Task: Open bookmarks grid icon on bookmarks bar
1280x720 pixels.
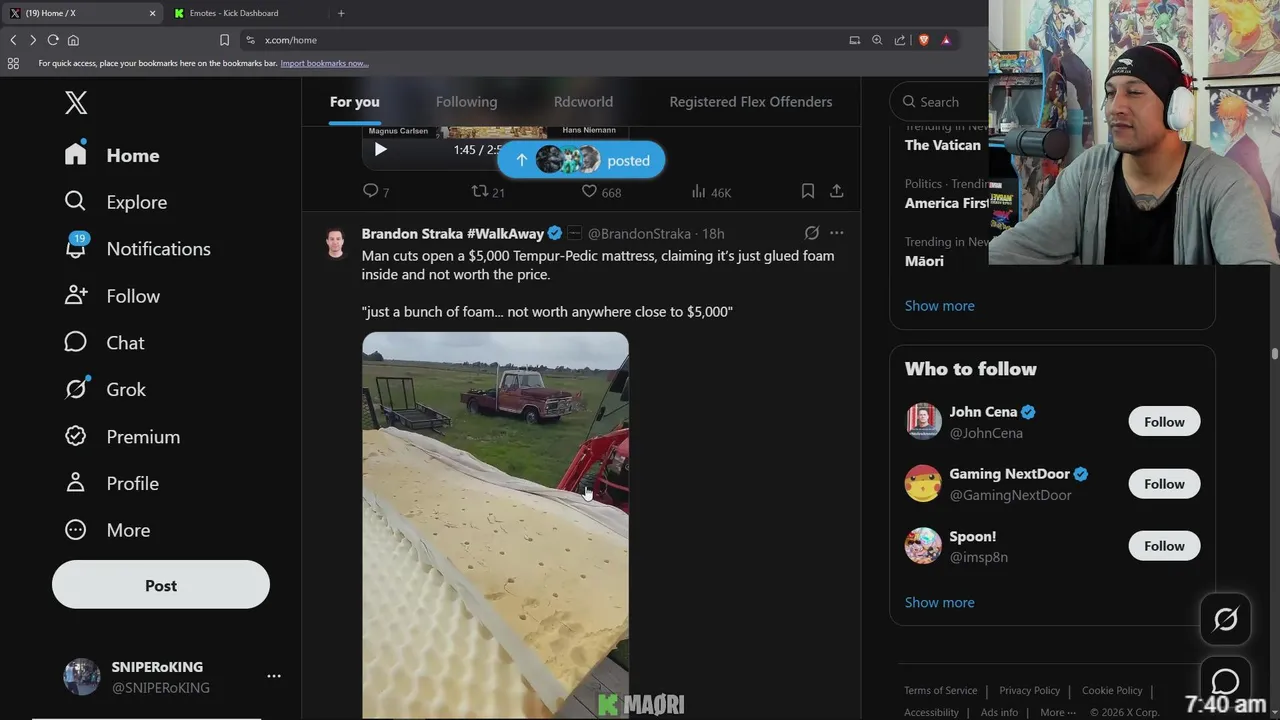Action: [13, 63]
